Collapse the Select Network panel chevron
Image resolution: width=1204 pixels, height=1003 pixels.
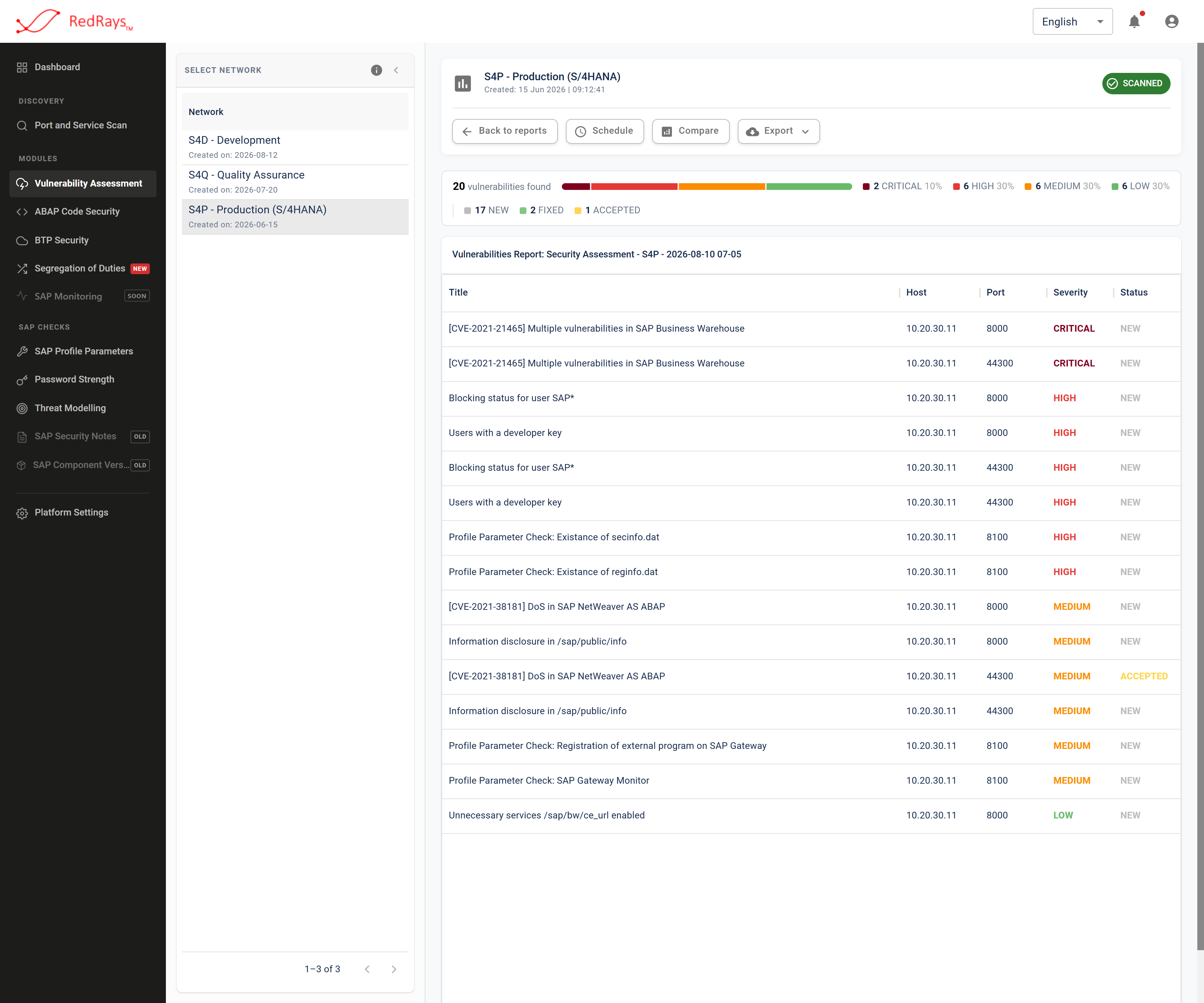click(396, 70)
